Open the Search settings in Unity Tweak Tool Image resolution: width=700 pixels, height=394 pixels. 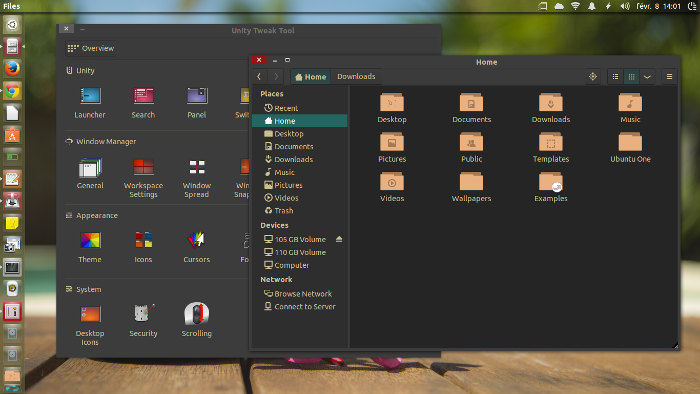click(x=143, y=95)
